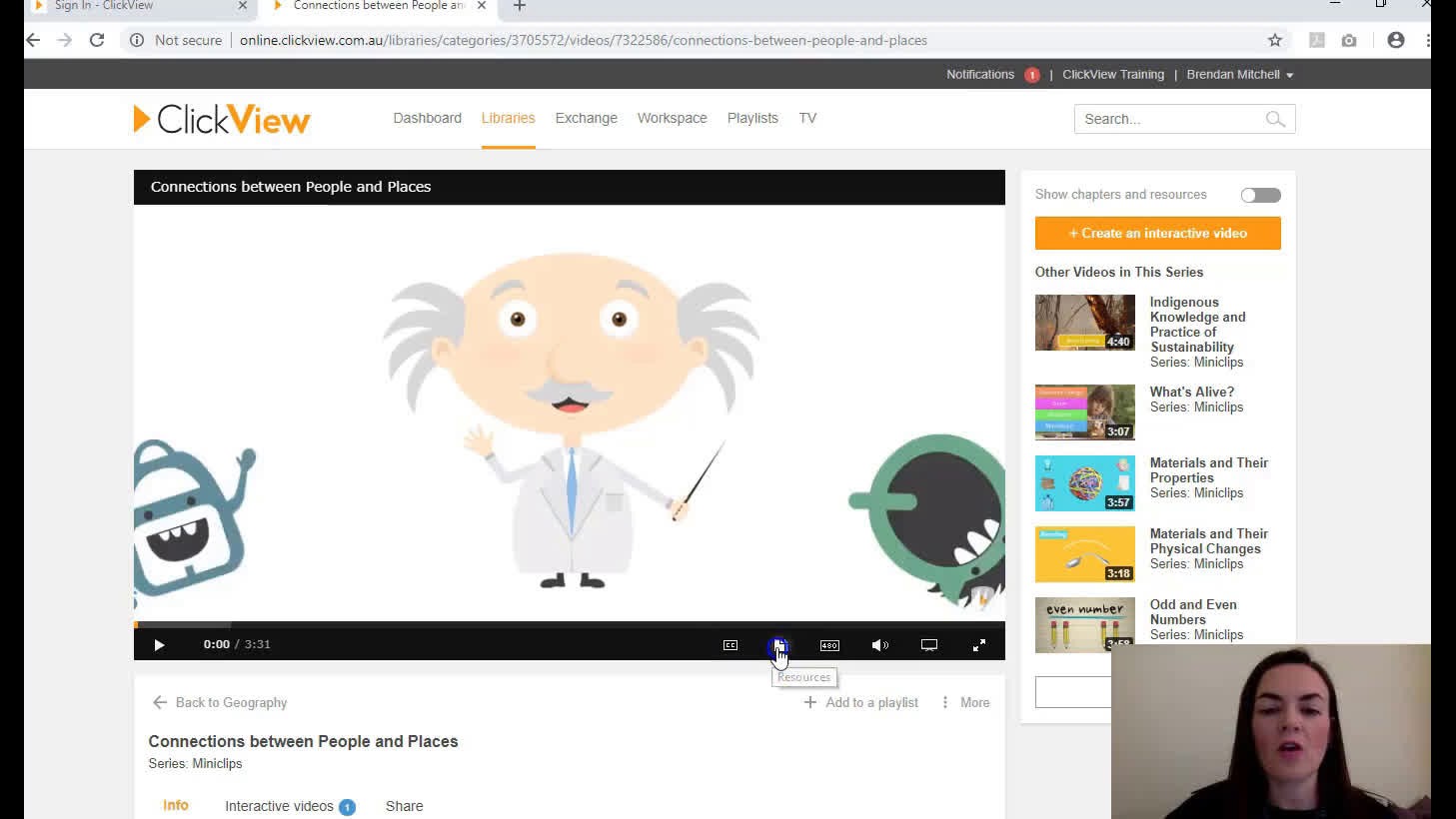This screenshot has height=819, width=1456.
Task: View site information next to Not secure
Action: pyautogui.click(x=137, y=40)
